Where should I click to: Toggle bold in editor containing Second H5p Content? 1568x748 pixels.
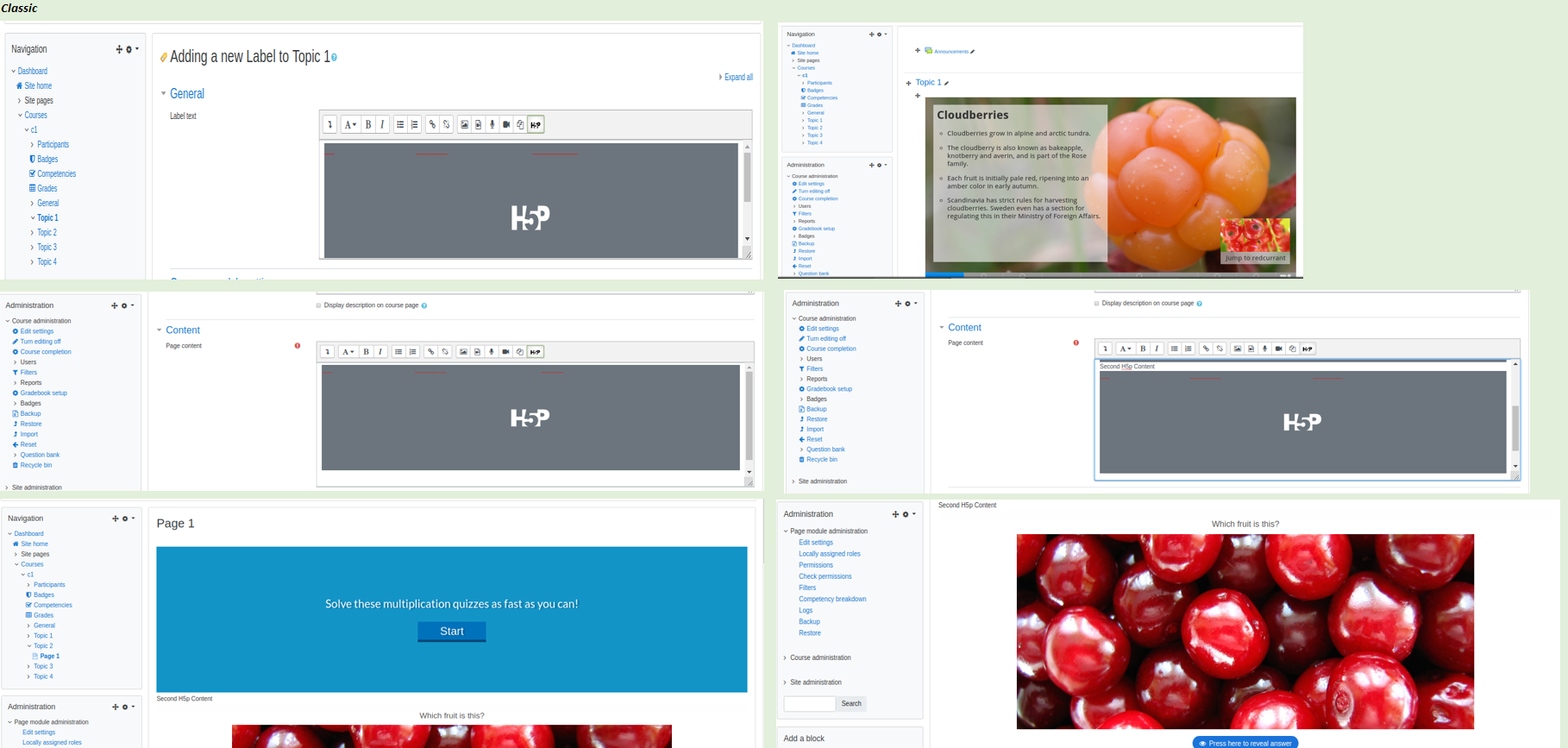point(1143,349)
